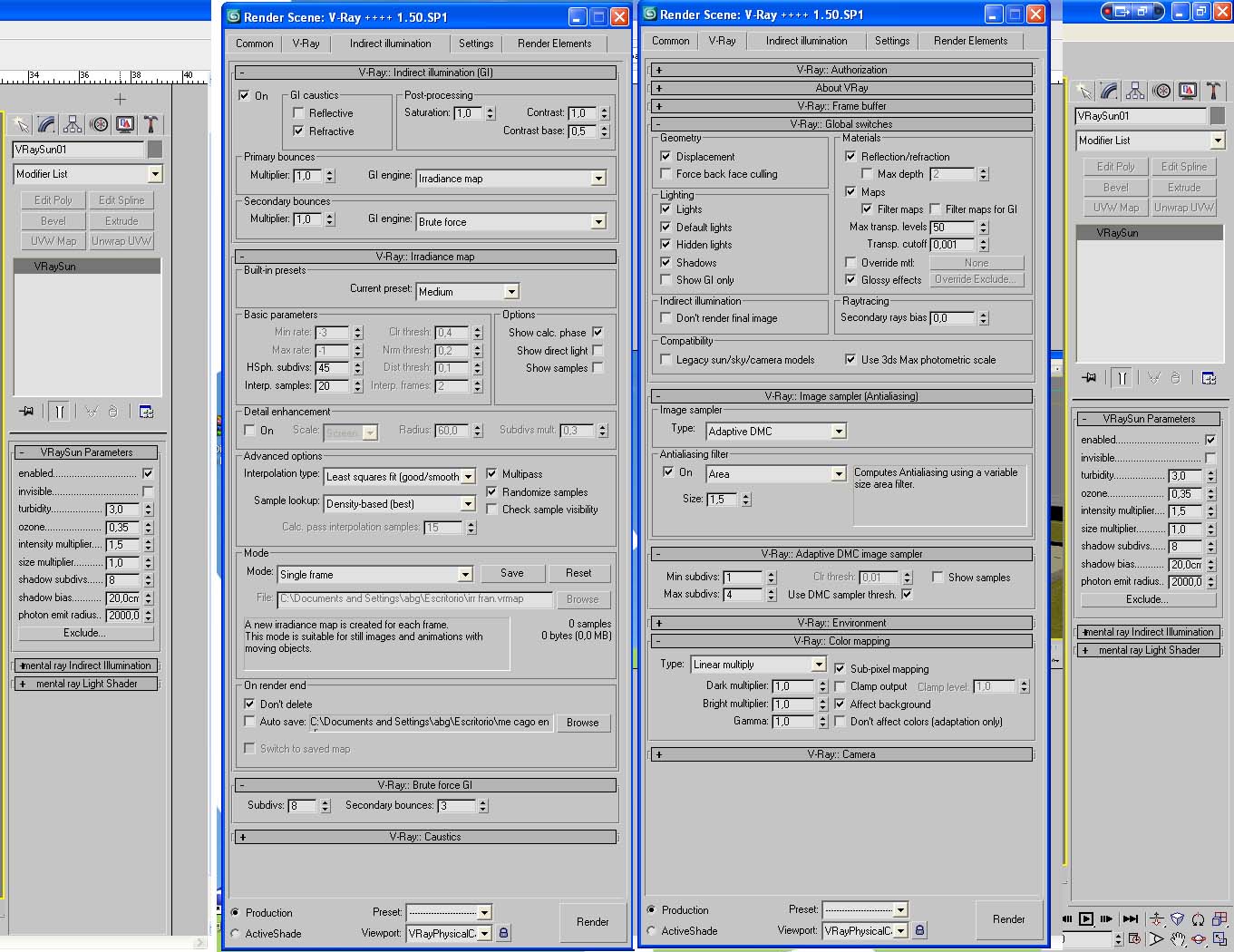This screenshot has height=952, width=1234.
Task: Go to the next frame
Action: [x=1106, y=918]
